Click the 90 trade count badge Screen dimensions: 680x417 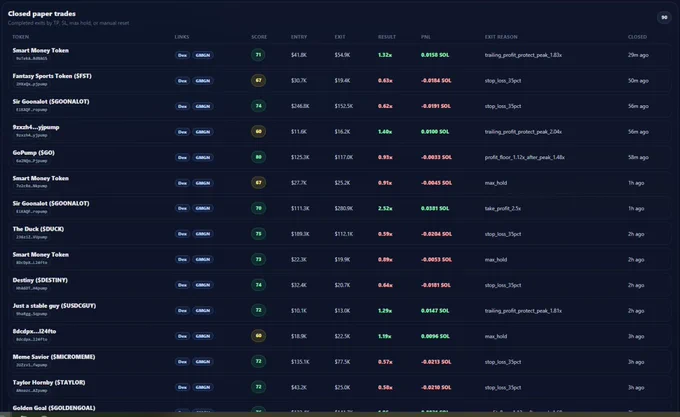pyautogui.click(x=664, y=17)
